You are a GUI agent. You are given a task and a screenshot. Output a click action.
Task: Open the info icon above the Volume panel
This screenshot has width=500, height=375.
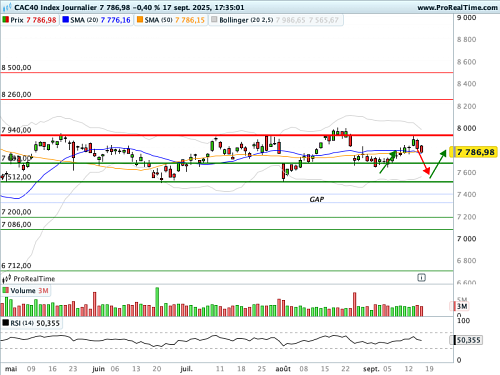point(422,277)
